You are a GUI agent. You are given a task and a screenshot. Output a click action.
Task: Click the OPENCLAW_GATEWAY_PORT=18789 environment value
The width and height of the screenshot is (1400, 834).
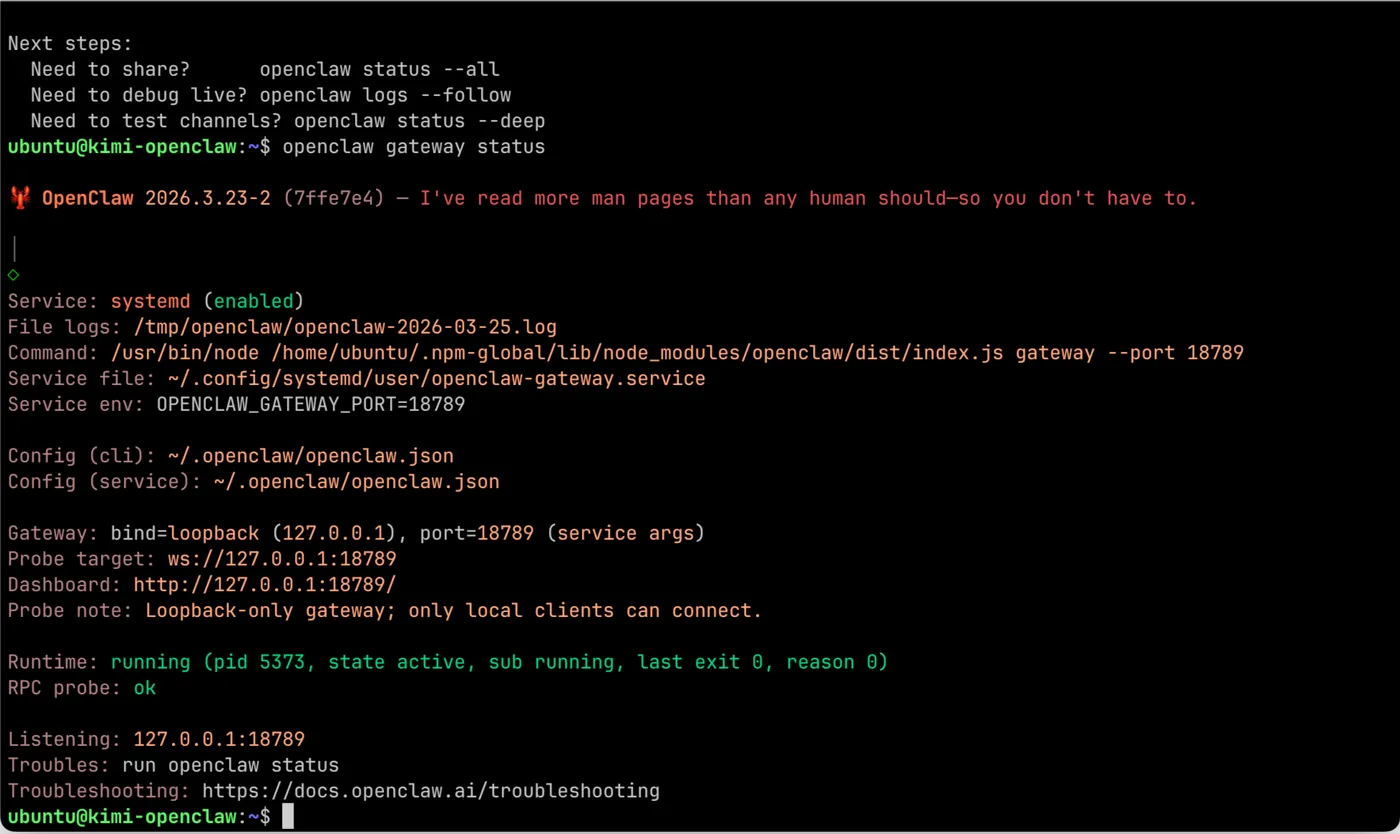pyautogui.click(x=310, y=404)
